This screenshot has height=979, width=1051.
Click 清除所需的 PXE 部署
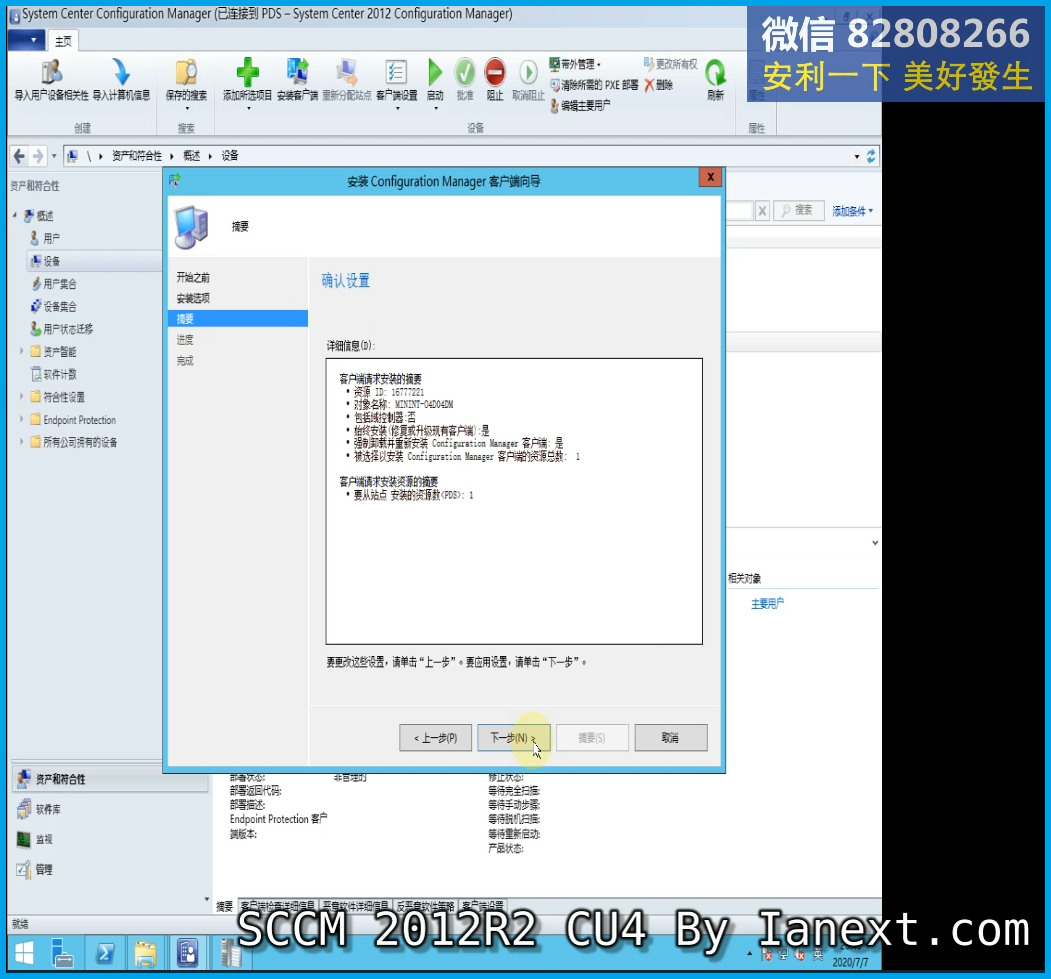coord(594,85)
